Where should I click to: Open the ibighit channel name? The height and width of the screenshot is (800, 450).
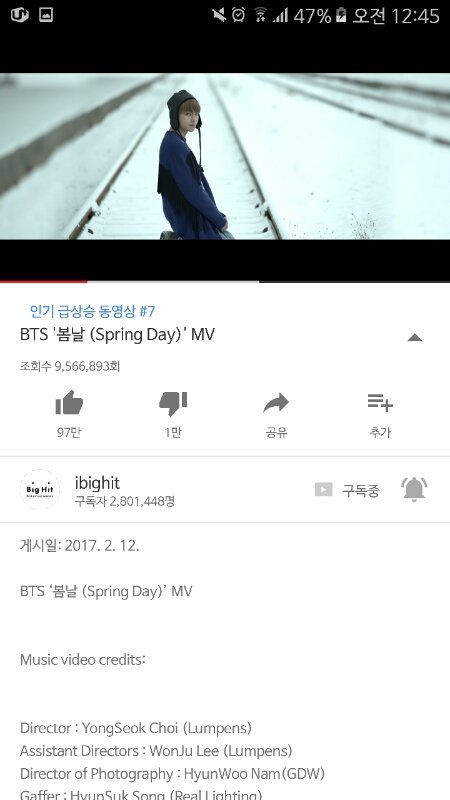click(x=97, y=482)
